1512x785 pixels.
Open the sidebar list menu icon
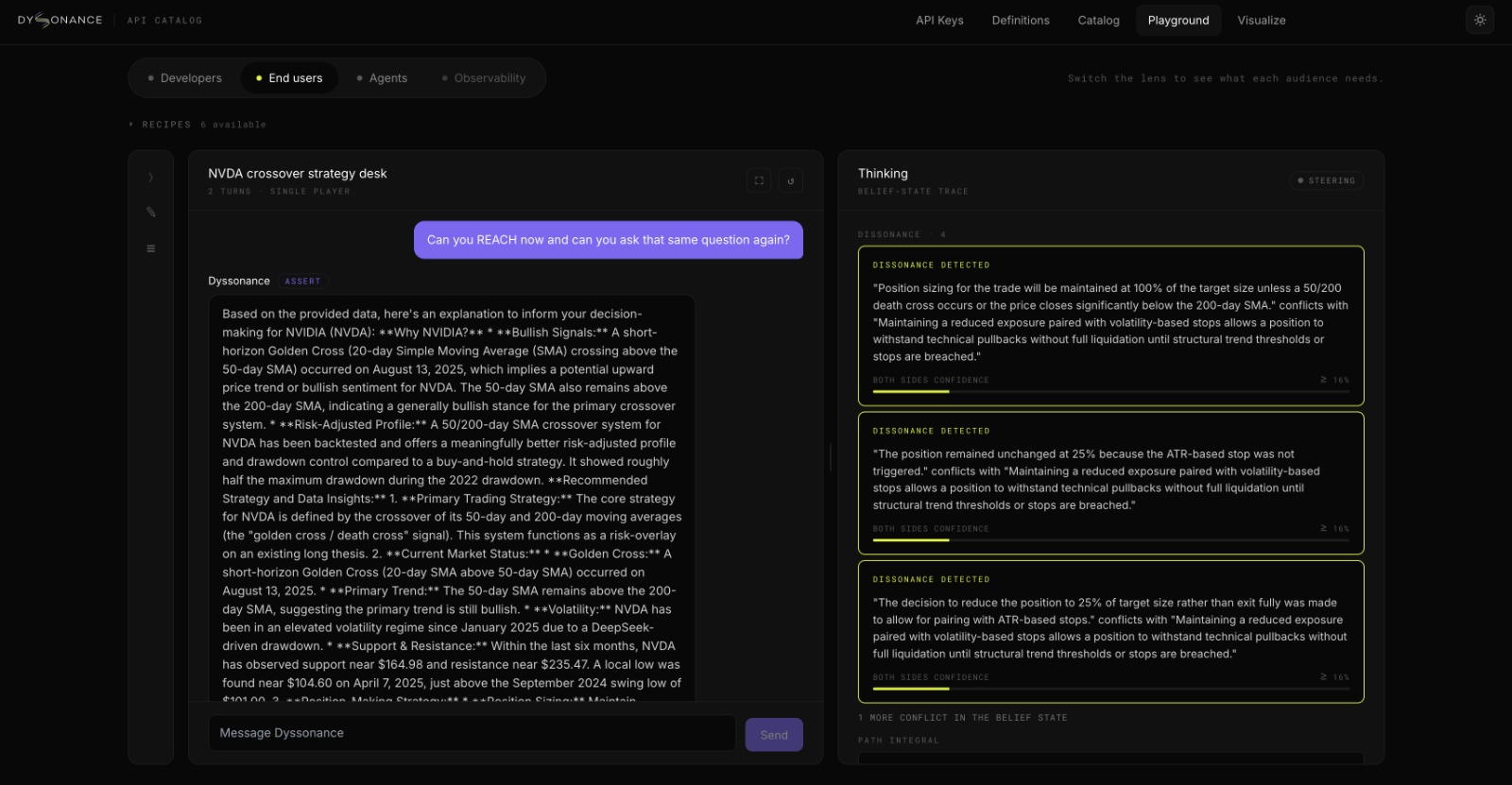151,248
